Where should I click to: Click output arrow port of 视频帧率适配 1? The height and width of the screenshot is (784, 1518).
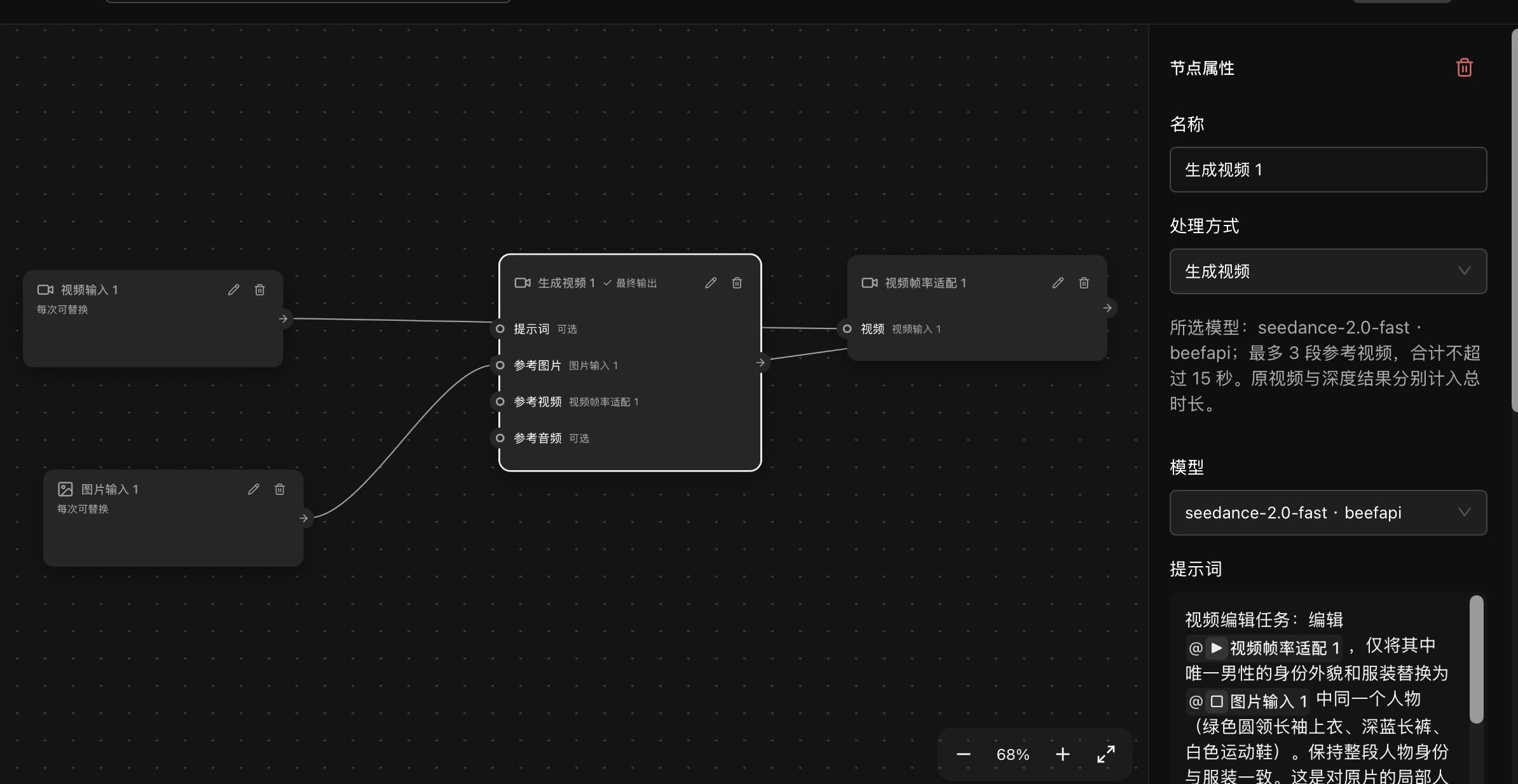click(x=1107, y=308)
